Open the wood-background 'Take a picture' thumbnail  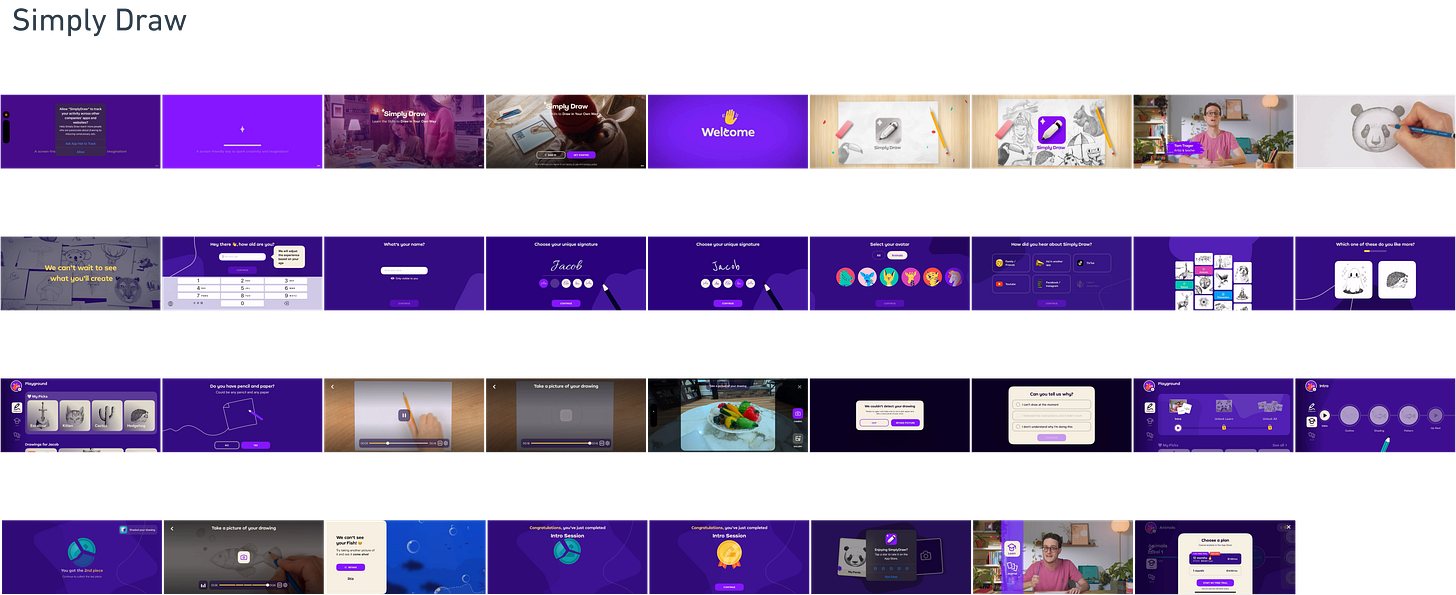point(566,415)
